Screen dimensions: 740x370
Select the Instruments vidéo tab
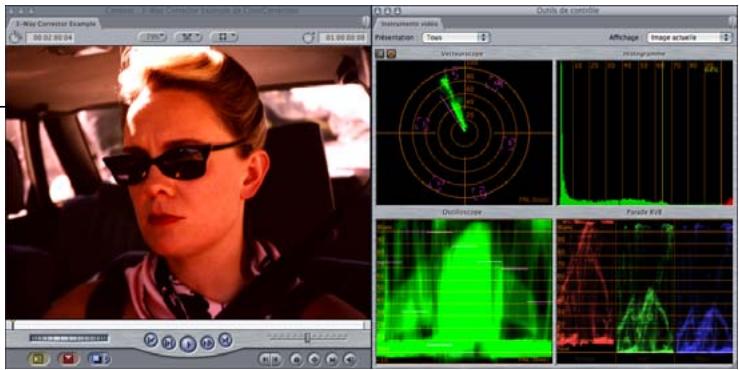click(x=410, y=23)
